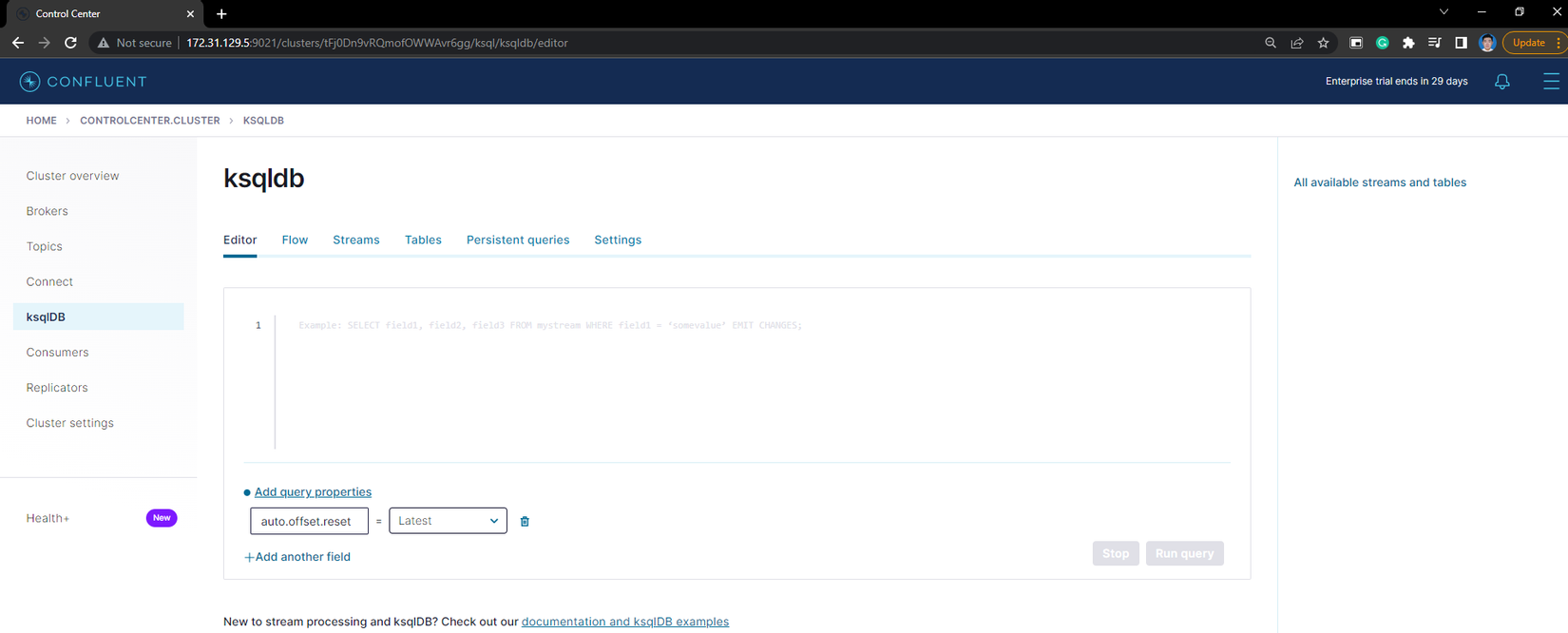This screenshot has height=633, width=1568.
Task: Open the browser side panel icon
Action: (1461, 43)
